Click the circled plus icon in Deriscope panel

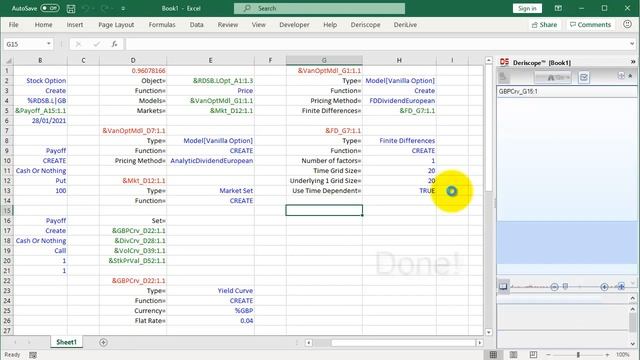[x=604, y=287]
